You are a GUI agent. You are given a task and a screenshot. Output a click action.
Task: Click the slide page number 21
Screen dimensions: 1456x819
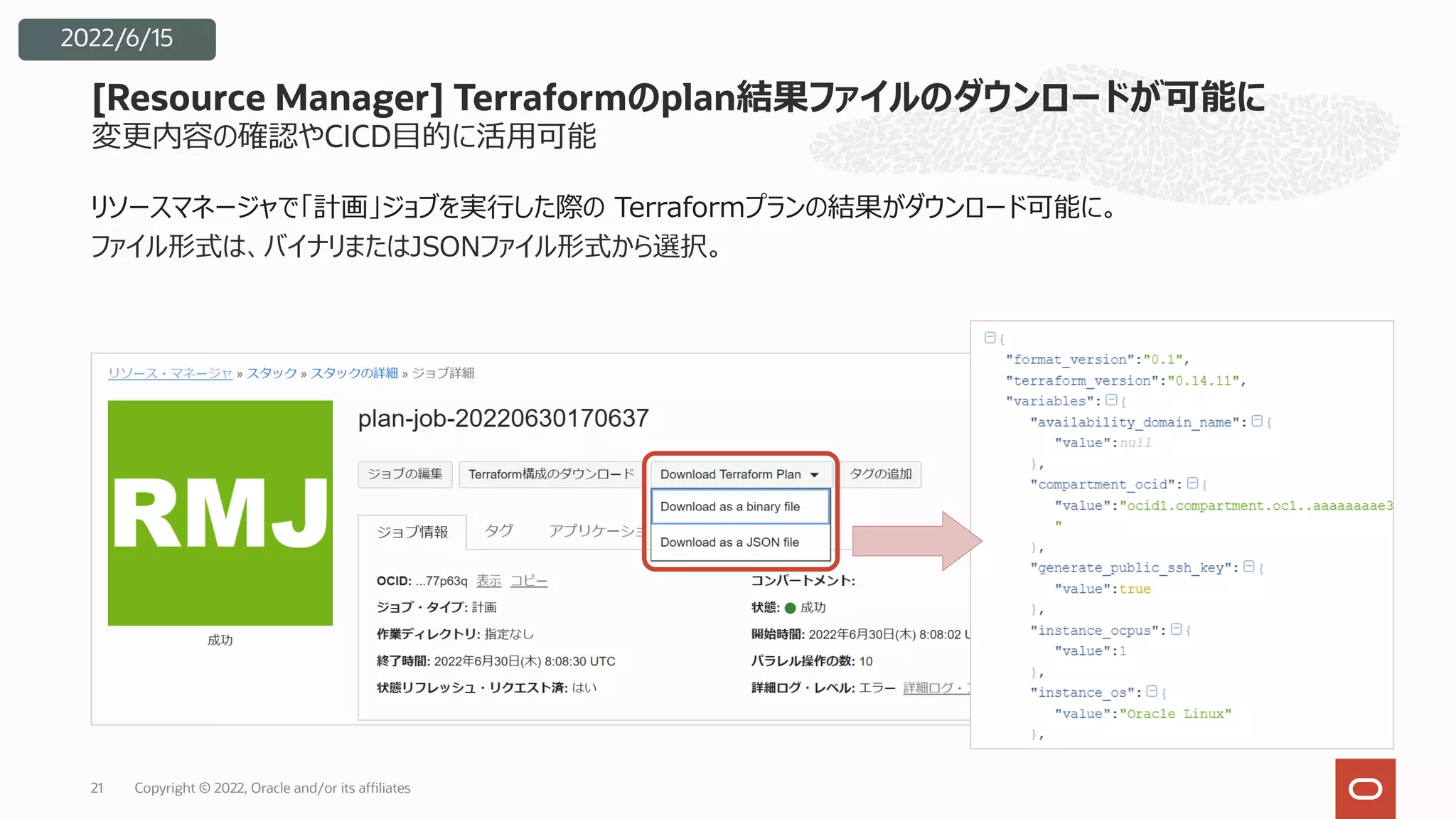click(x=97, y=788)
